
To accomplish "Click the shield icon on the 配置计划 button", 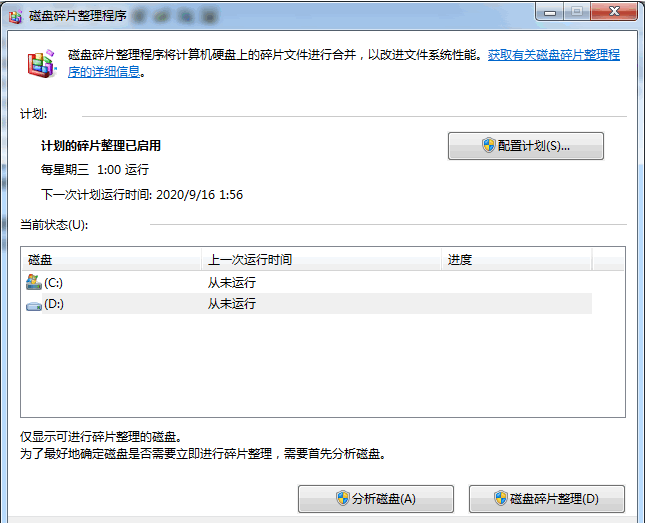I will (x=489, y=146).
